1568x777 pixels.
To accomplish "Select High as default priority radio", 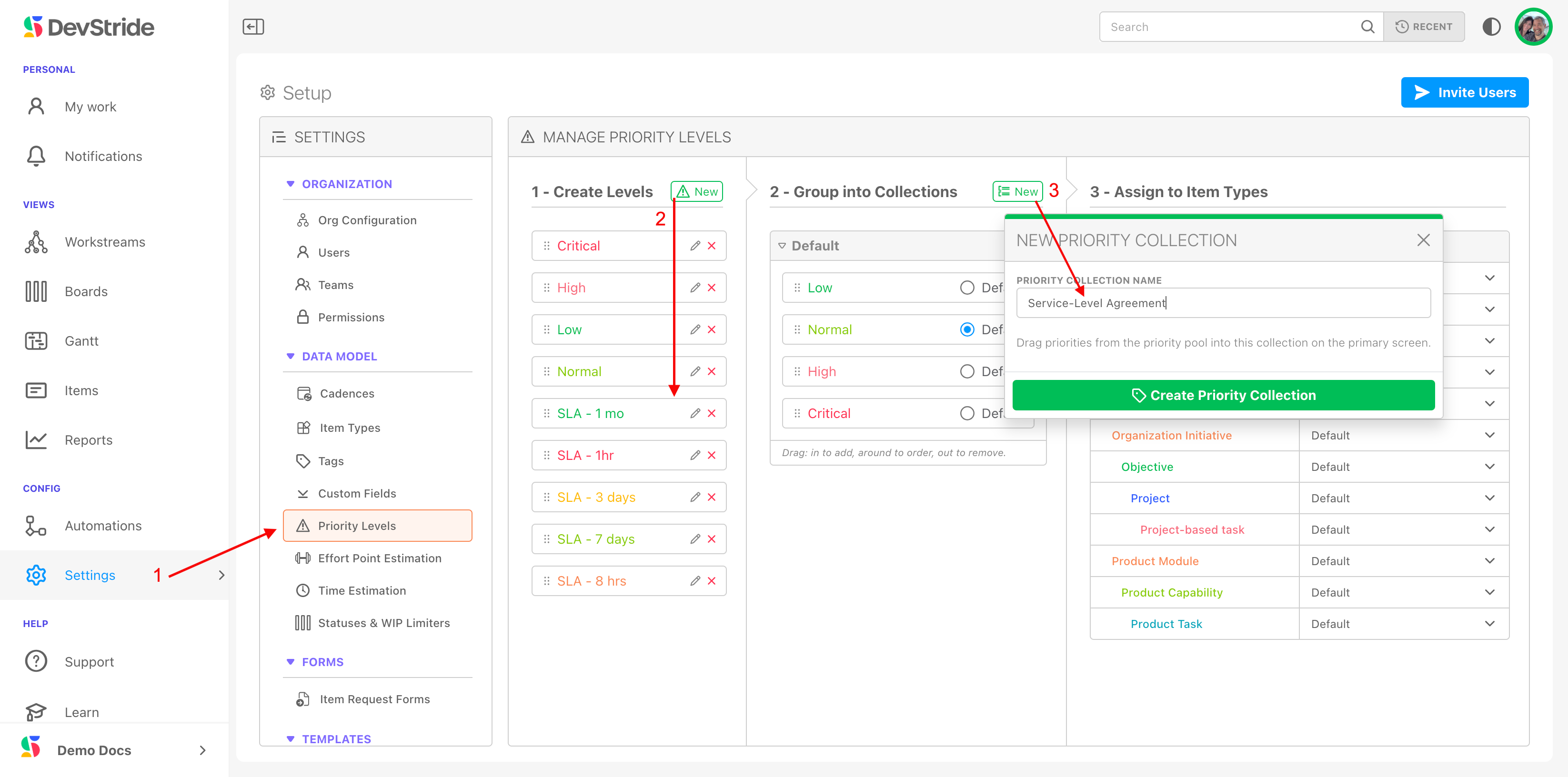I will click(966, 371).
